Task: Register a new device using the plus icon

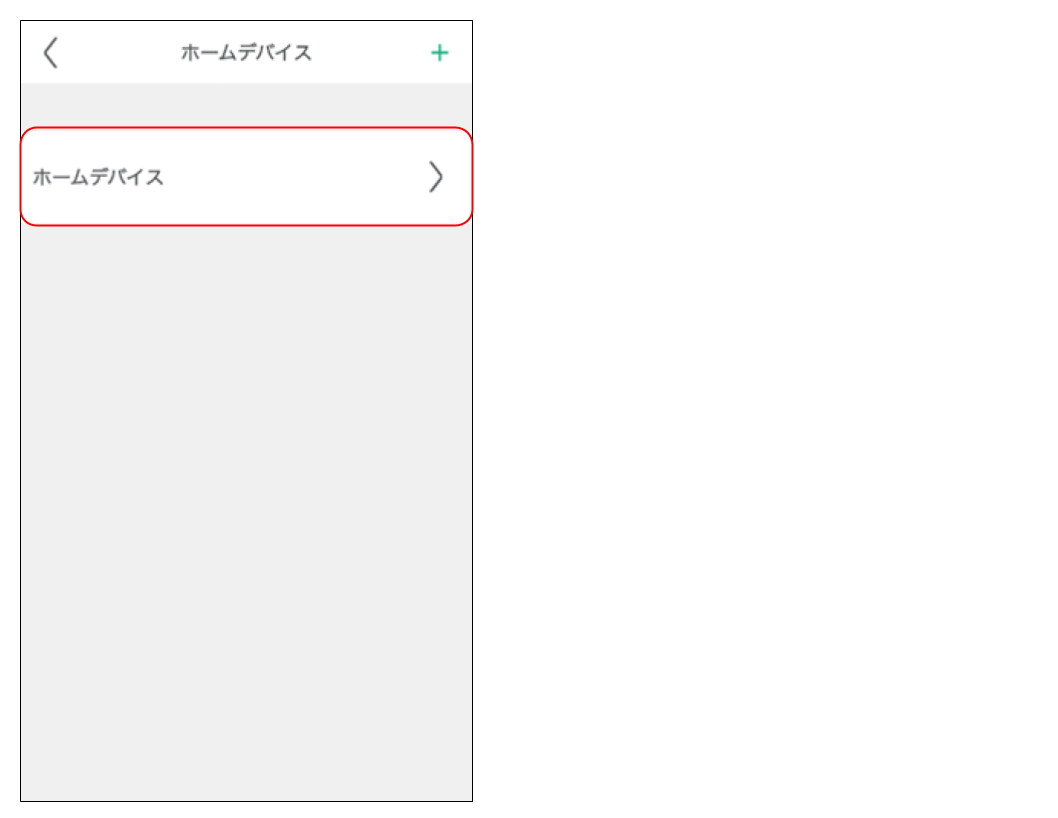Action: (x=439, y=53)
